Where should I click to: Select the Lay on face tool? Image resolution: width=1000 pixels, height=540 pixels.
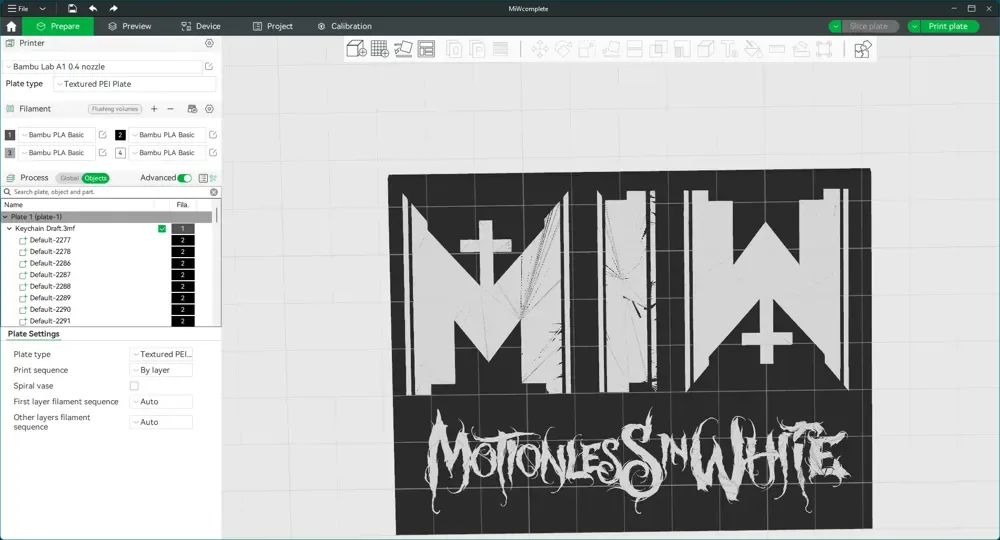pos(611,49)
